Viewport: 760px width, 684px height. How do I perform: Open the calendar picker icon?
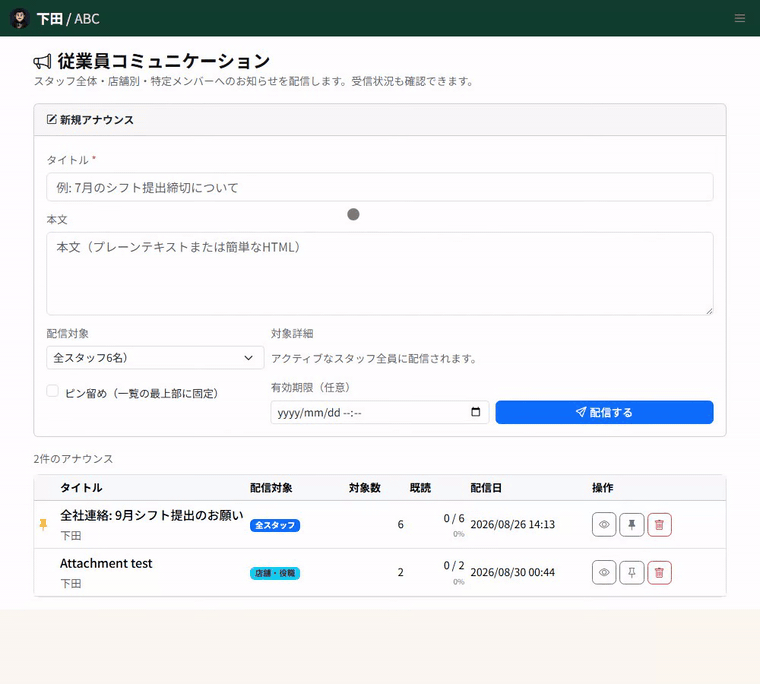coord(475,412)
